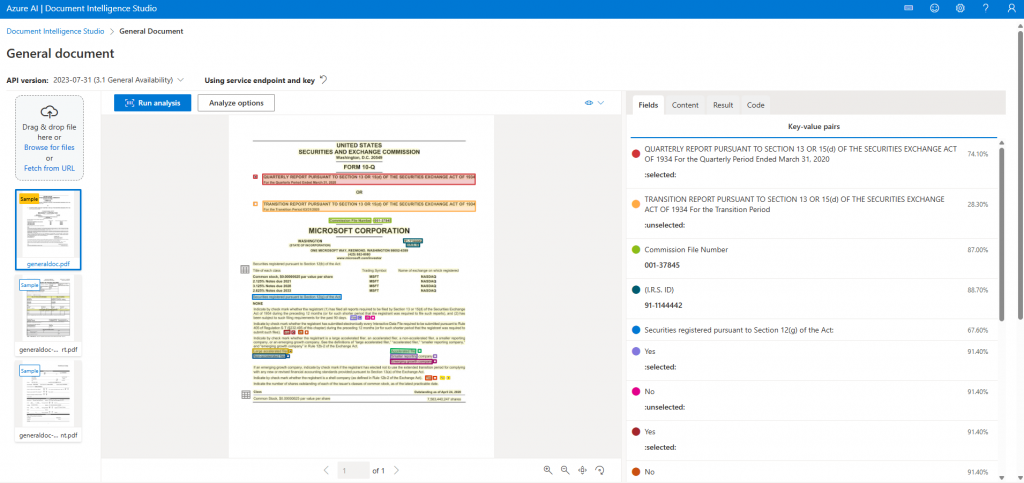Expand the API version dropdown

(181, 79)
